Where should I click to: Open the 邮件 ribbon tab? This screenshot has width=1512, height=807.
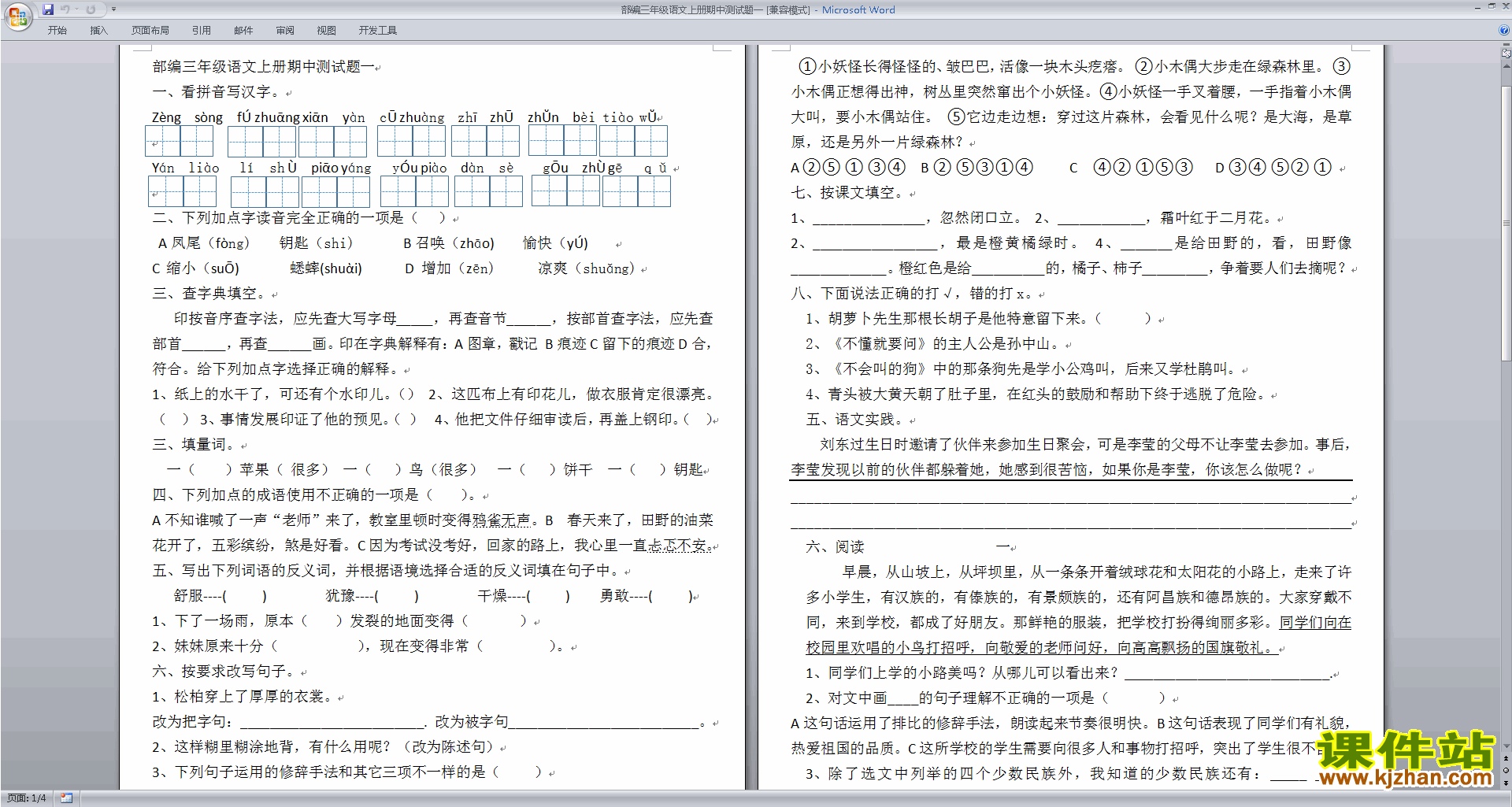[x=243, y=30]
